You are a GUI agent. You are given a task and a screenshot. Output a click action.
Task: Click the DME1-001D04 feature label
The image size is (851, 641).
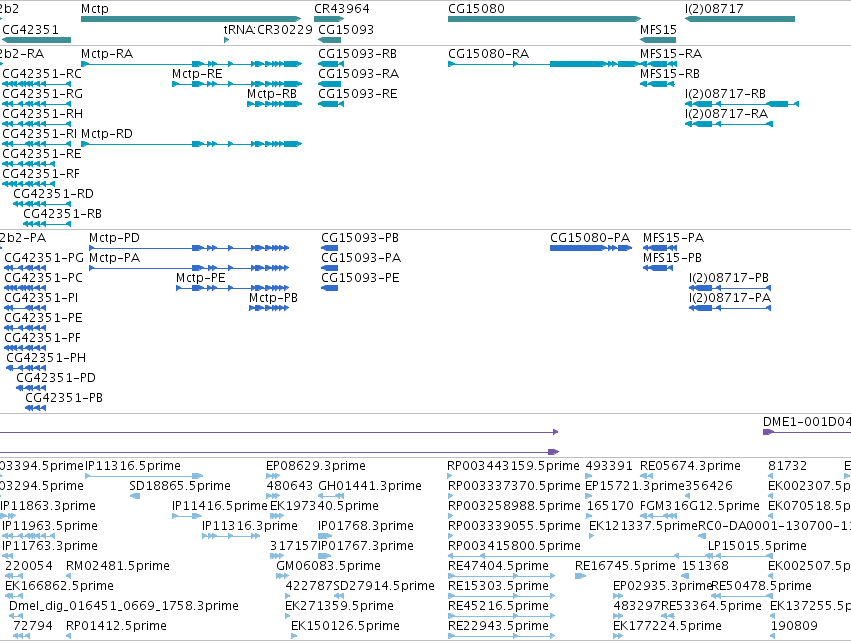click(806, 422)
